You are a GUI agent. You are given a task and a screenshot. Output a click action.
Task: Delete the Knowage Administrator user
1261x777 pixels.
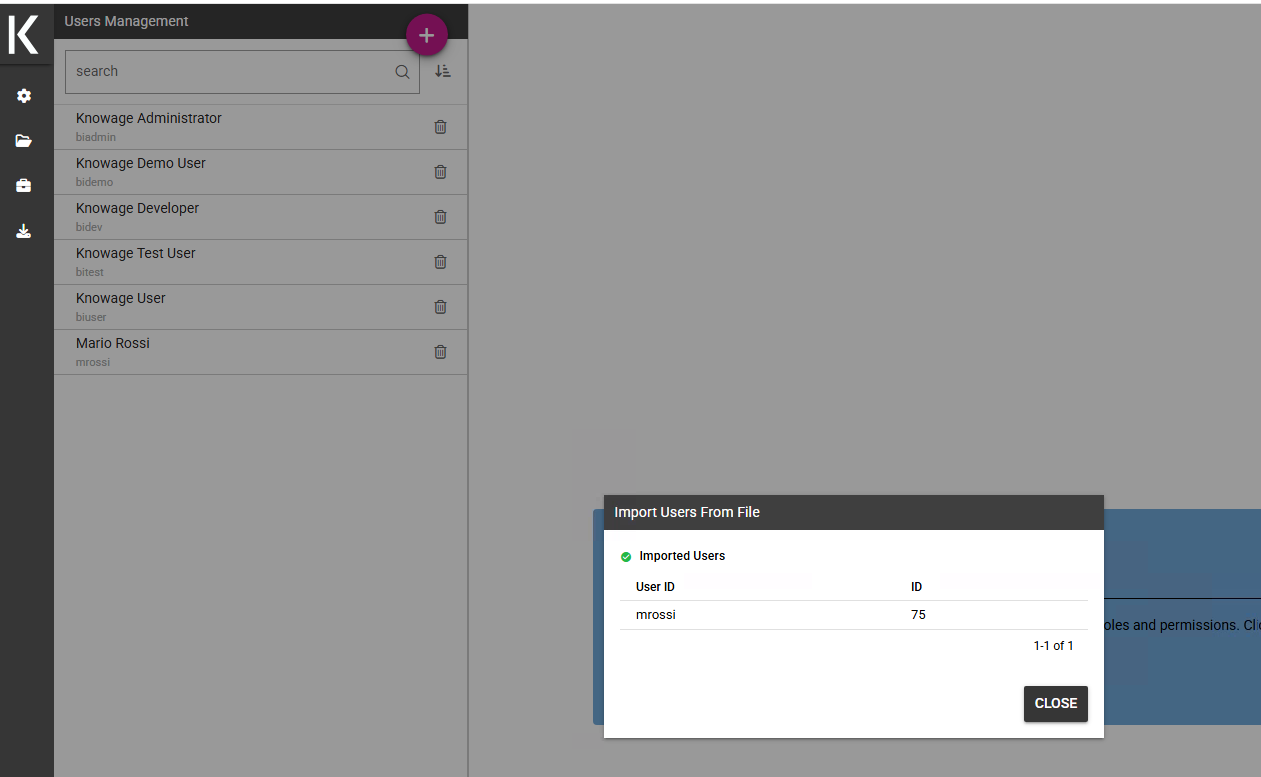pos(440,127)
